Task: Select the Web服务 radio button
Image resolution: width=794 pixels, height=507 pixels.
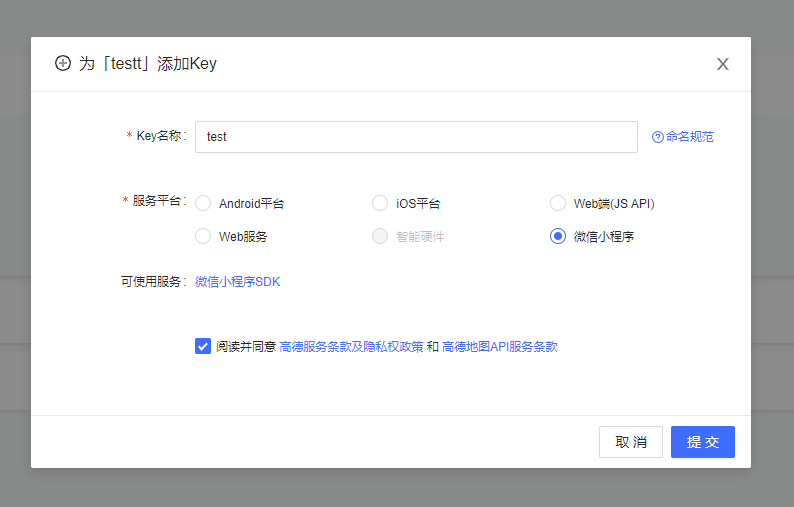Action: point(203,236)
